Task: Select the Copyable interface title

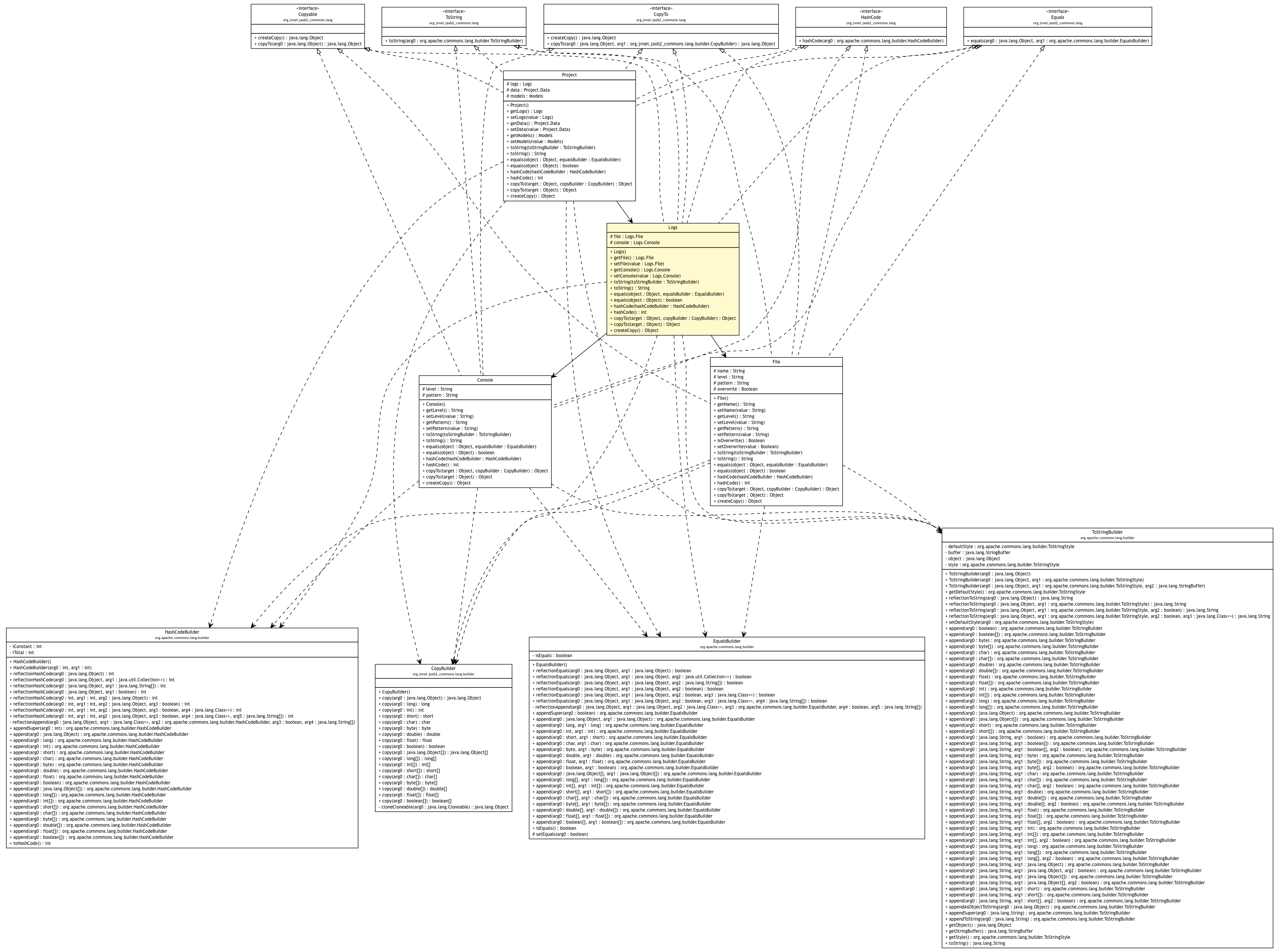Action: point(307,14)
